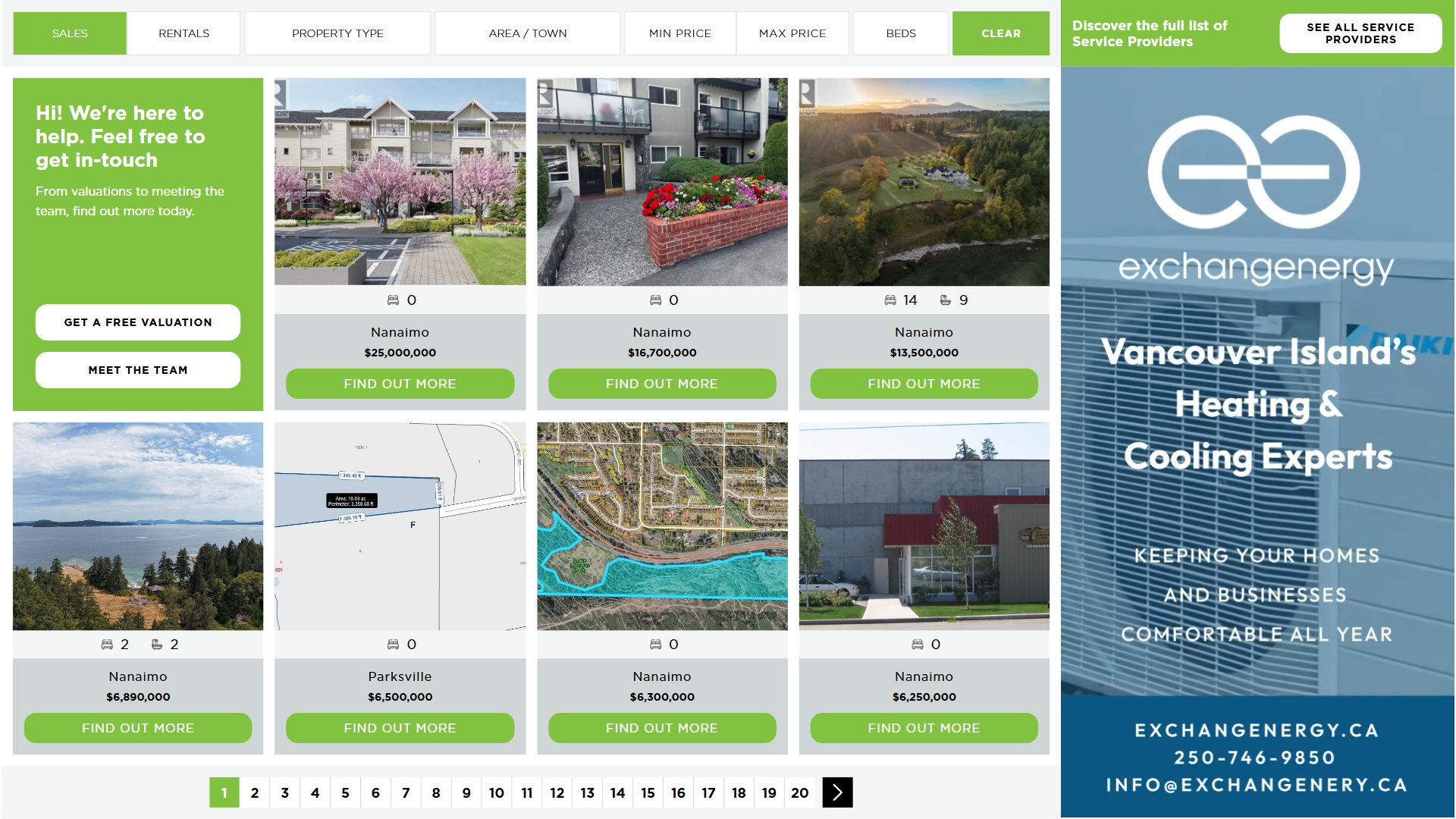This screenshot has height=819, width=1456.
Task: Click the next page arrow icon
Action: click(837, 792)
